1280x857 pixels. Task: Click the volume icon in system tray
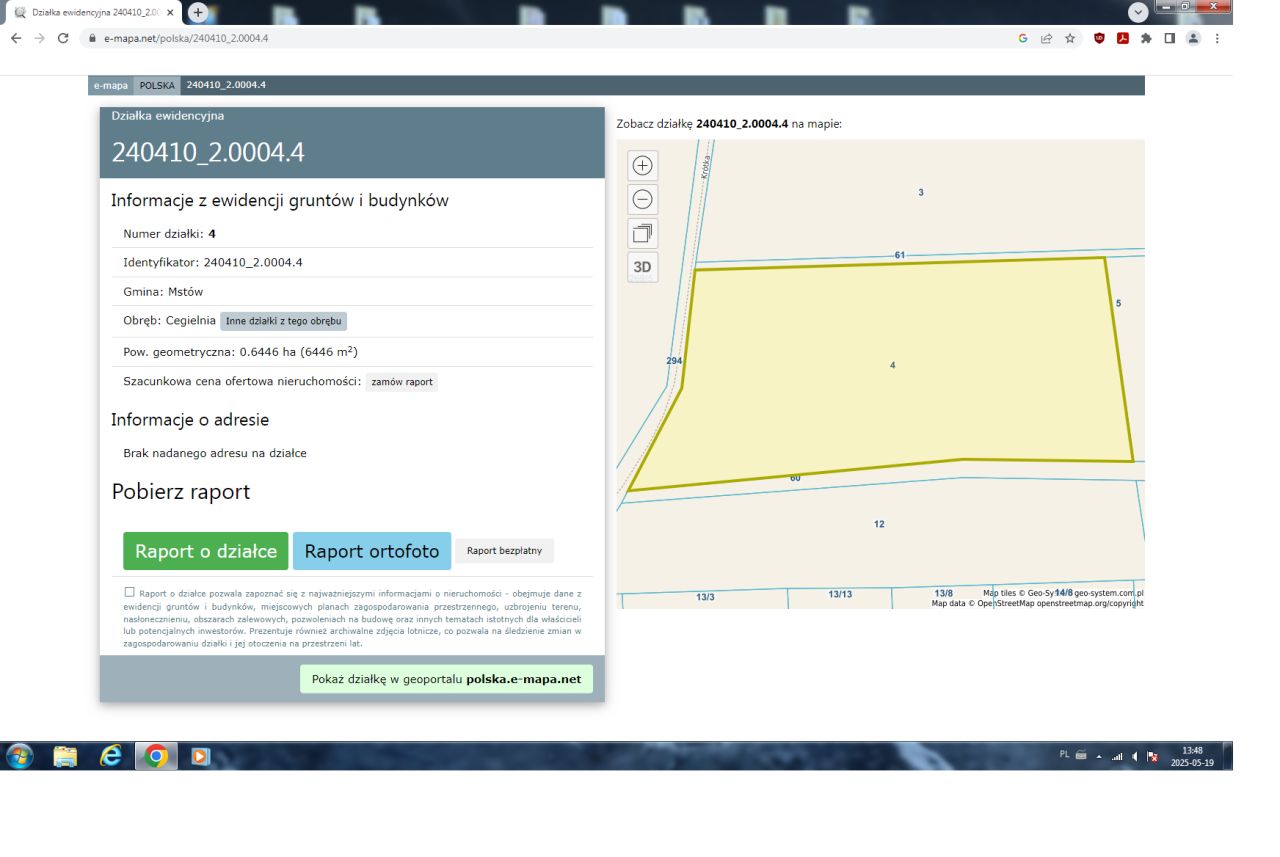point(1134,757)
